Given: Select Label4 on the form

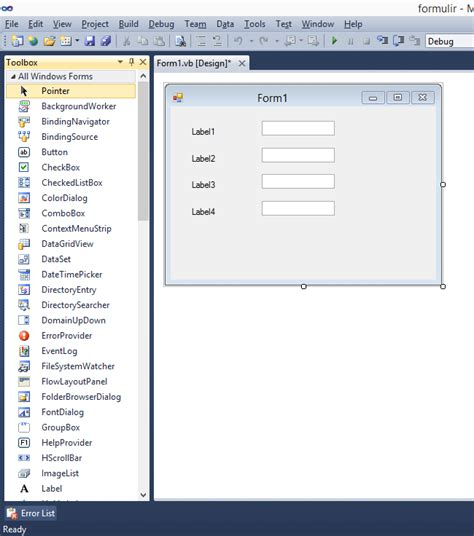Looking at the screenshot, I should pyautogui.click(x=203, y=212).
